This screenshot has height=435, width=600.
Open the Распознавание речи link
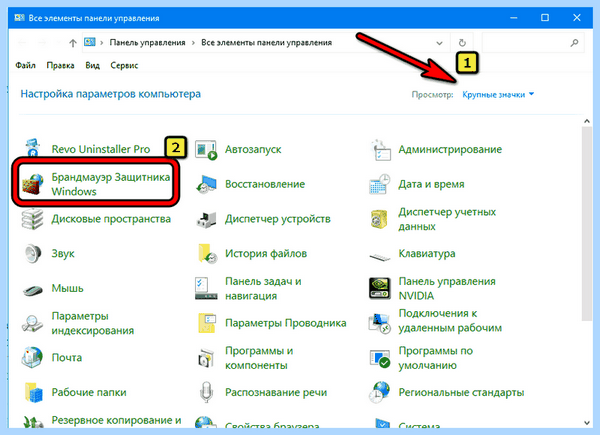click(x=276, y=392)
